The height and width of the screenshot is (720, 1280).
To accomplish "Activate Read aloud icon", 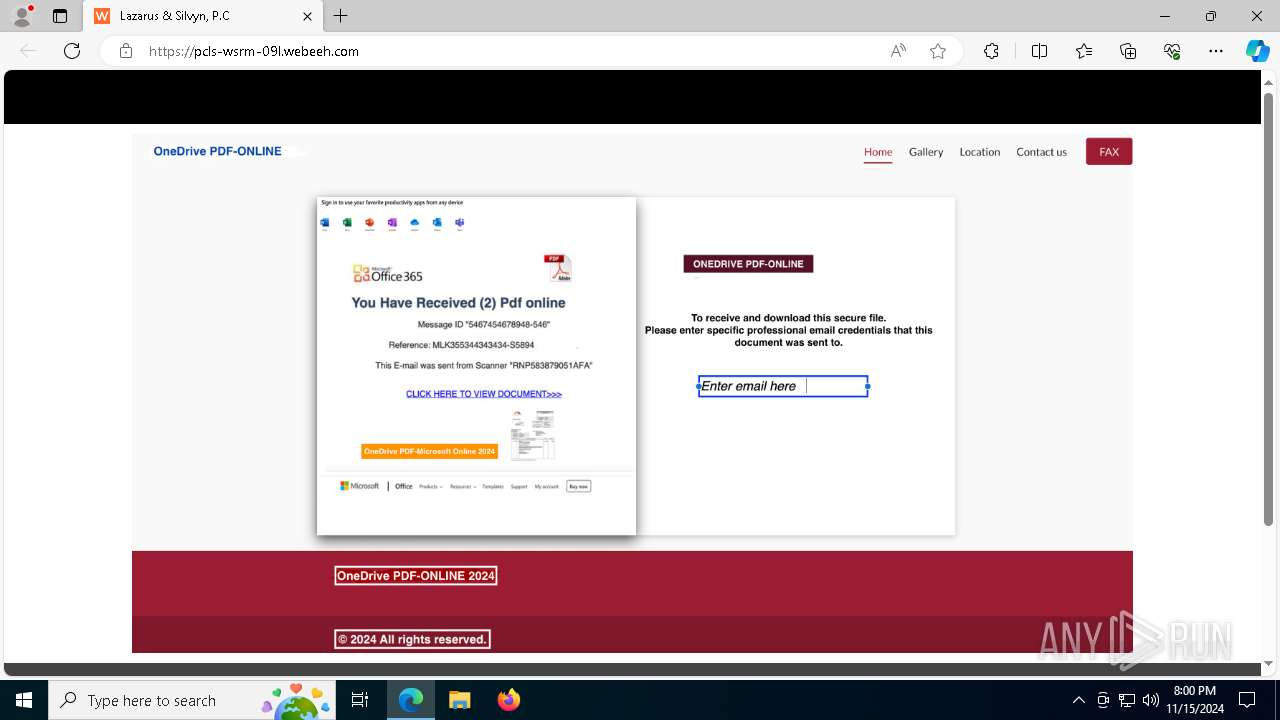I will (x=898, y=51).
